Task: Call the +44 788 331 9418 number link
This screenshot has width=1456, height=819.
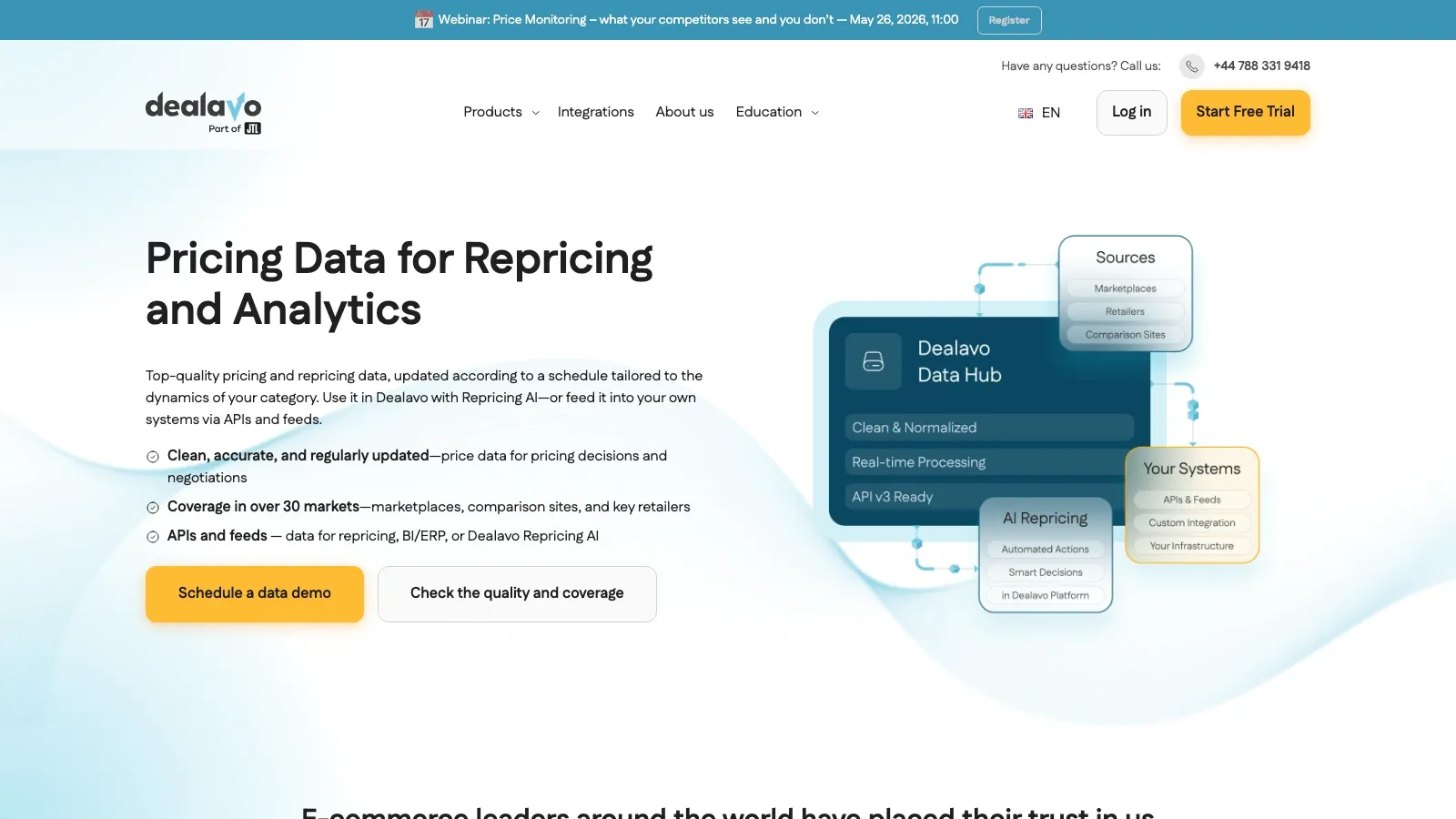Action: [x=1261, y=66]
